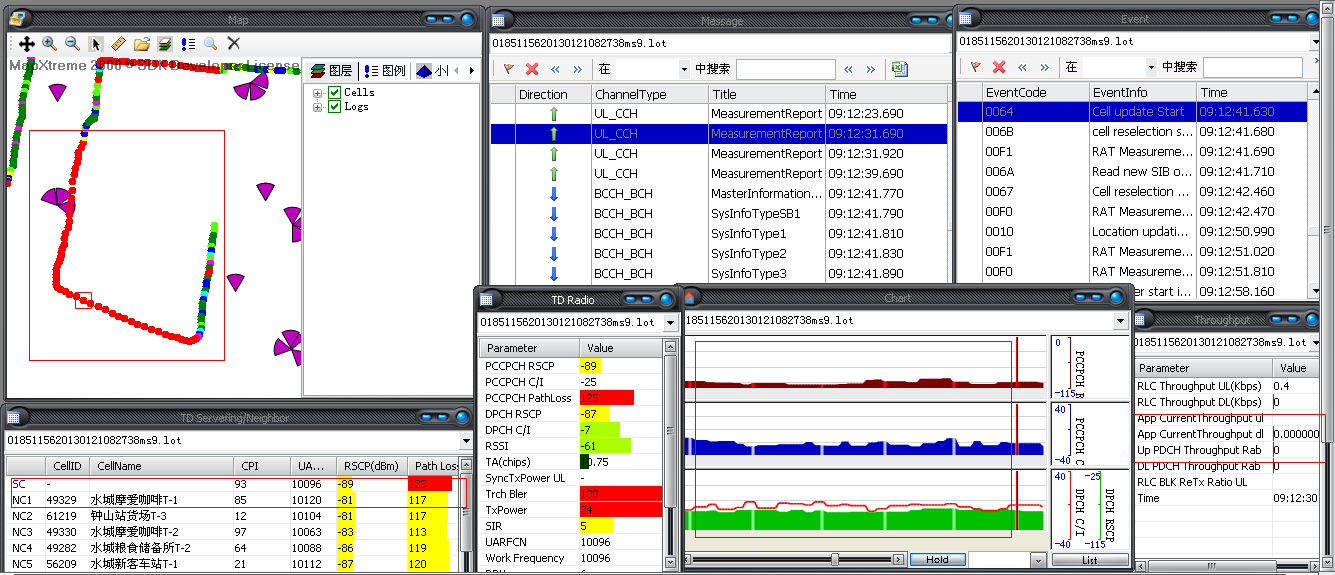Viewport: 1335px width, 575px height.
Task: Open the Chart log file dropdown
Action: point(1119,320)
